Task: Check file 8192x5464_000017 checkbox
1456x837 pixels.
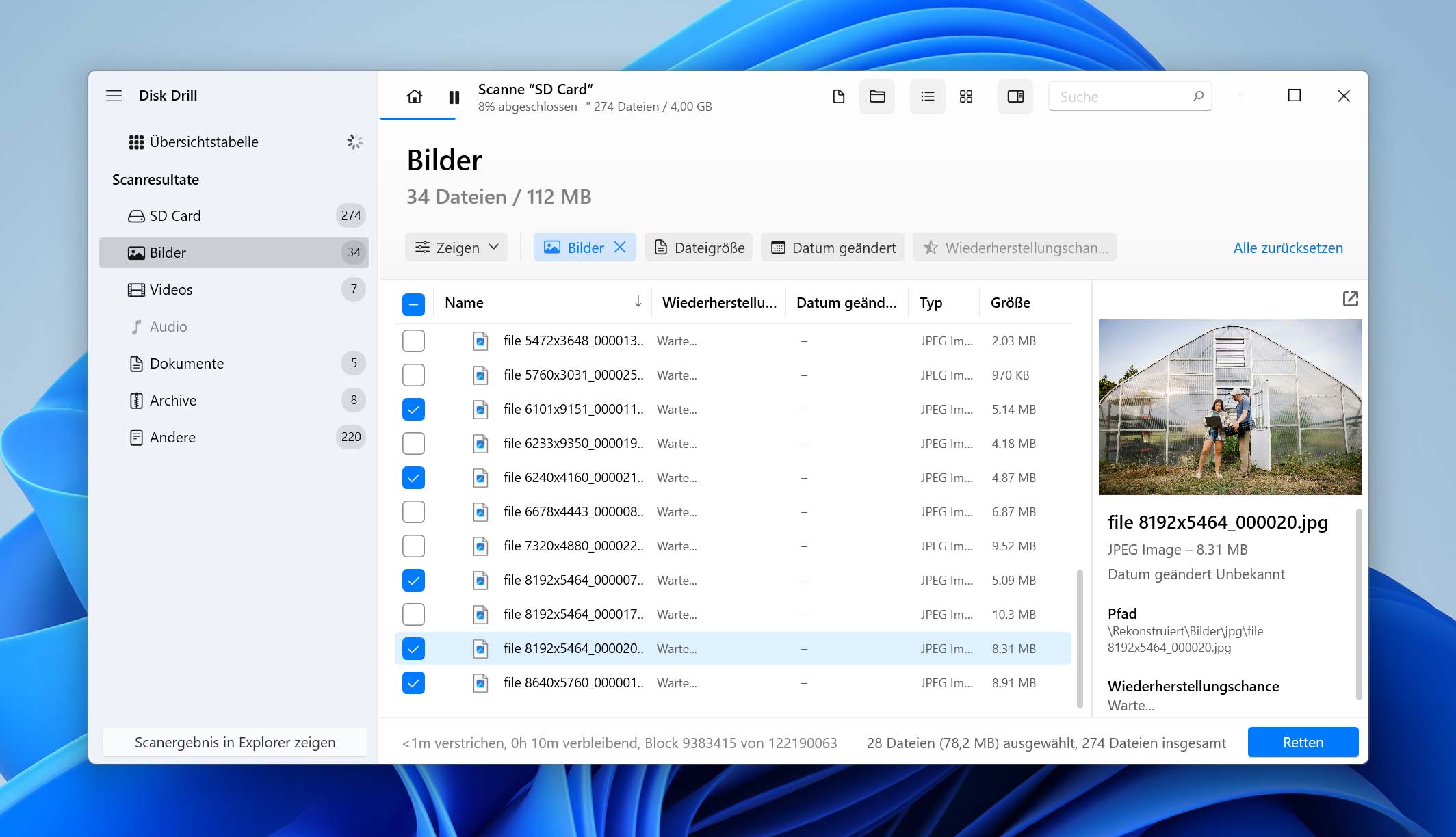Action: pos(413,615)
